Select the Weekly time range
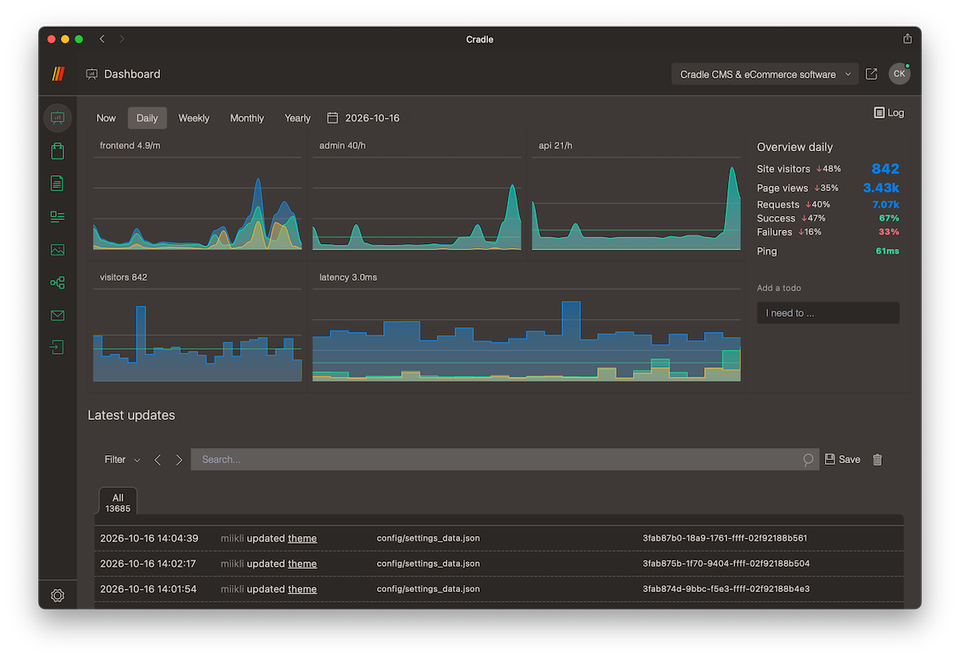960x660 pixels. pos(193,118)
